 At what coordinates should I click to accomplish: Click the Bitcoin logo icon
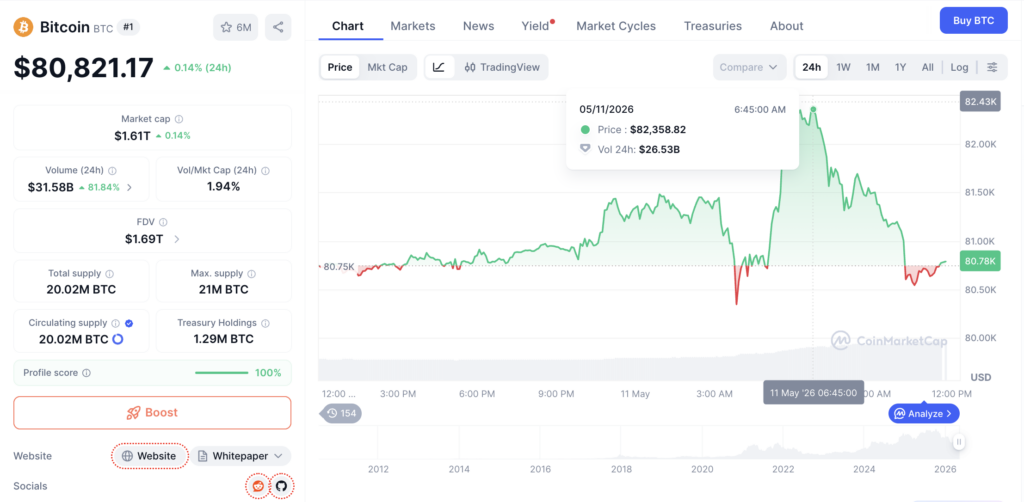pyautogui.click(x=24, y=27)
